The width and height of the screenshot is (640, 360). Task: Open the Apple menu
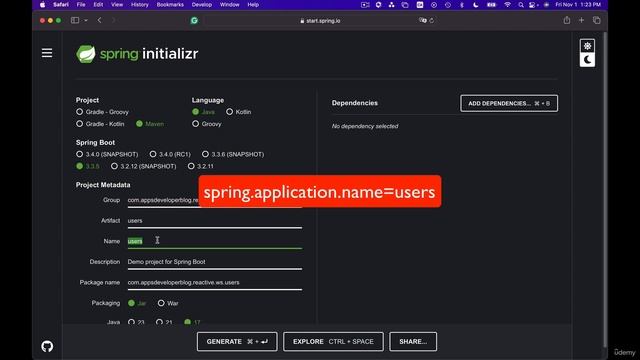[42, 4]
